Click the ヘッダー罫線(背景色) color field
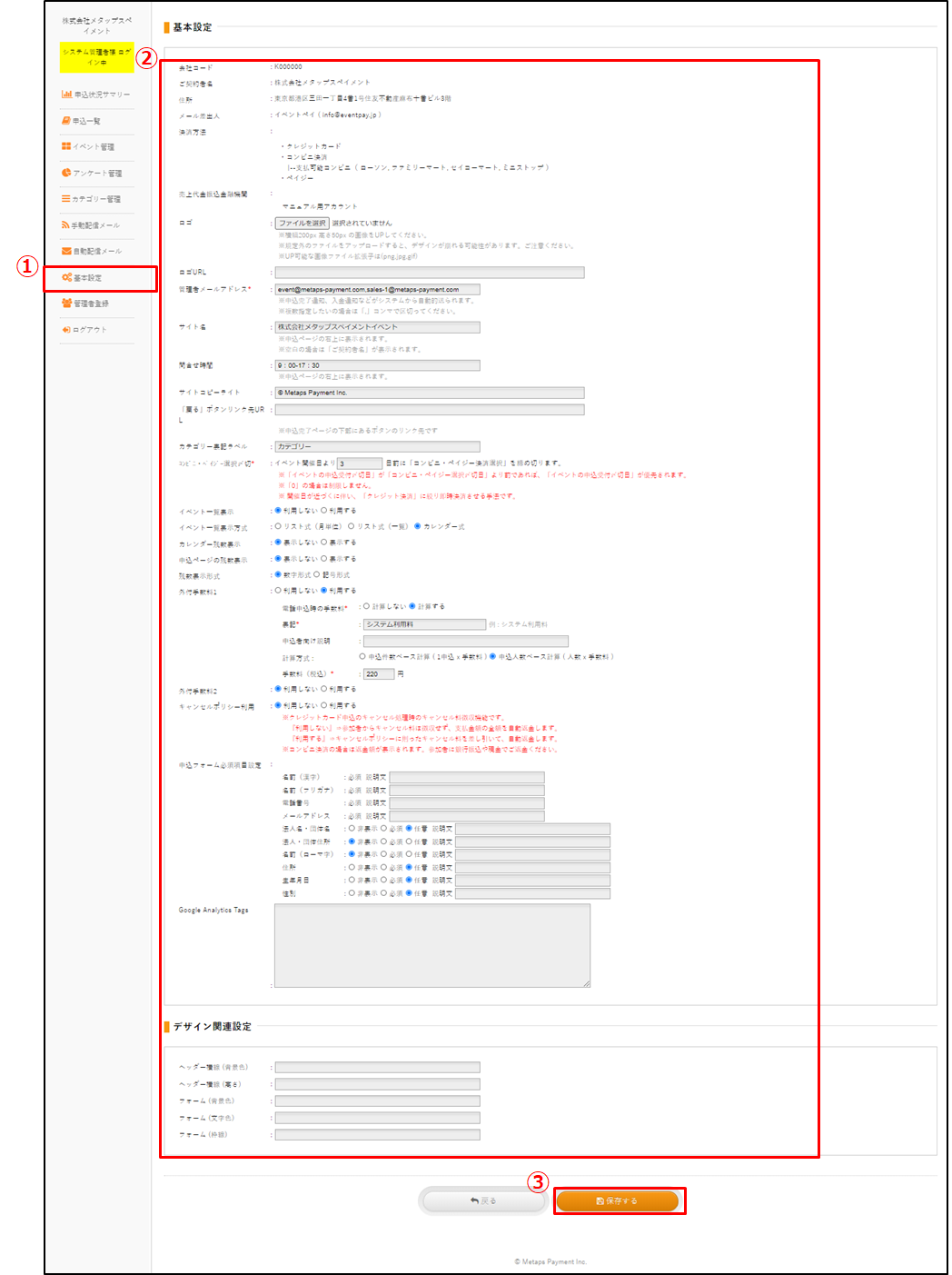Screen dimensions: 952x1275 pyautogui.click(x=377, y=1068)
